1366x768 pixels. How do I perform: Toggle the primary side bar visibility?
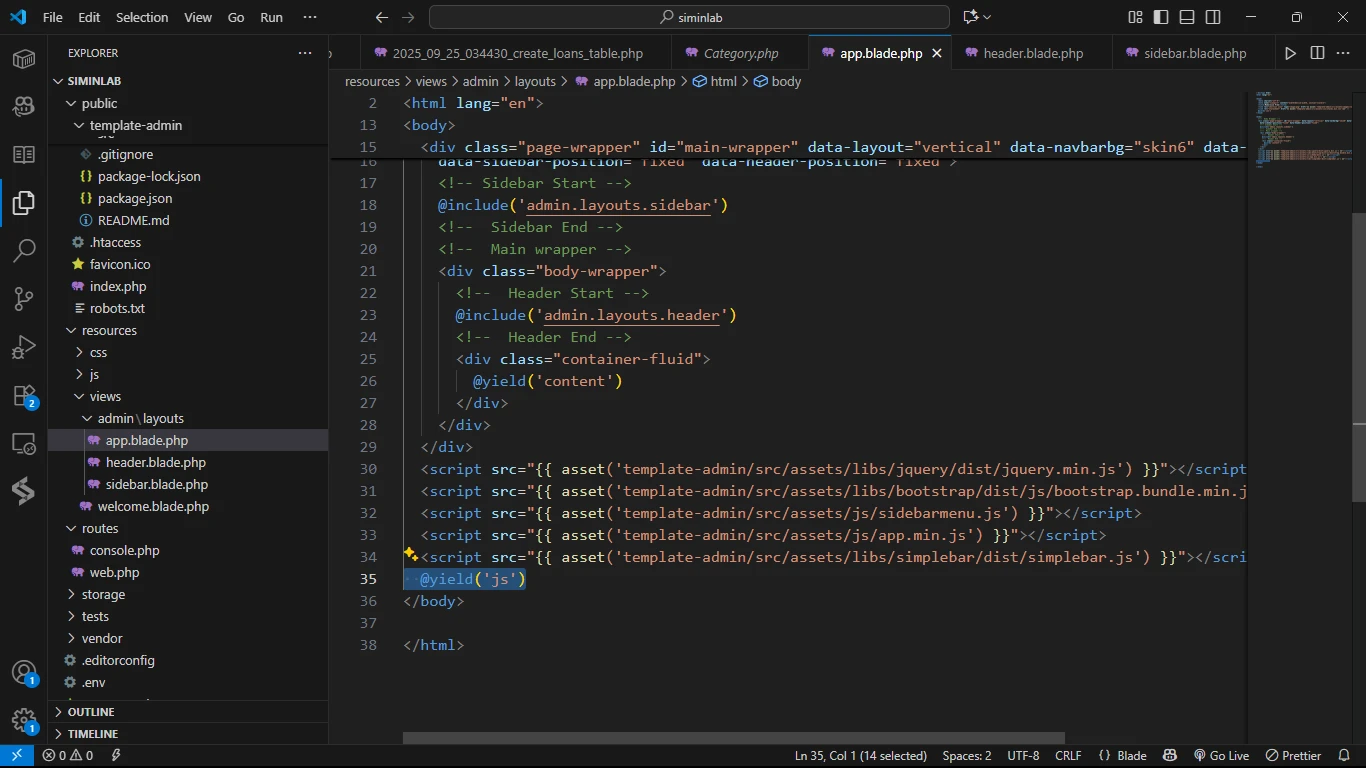pyautogui.click(x=1161, y=17)
